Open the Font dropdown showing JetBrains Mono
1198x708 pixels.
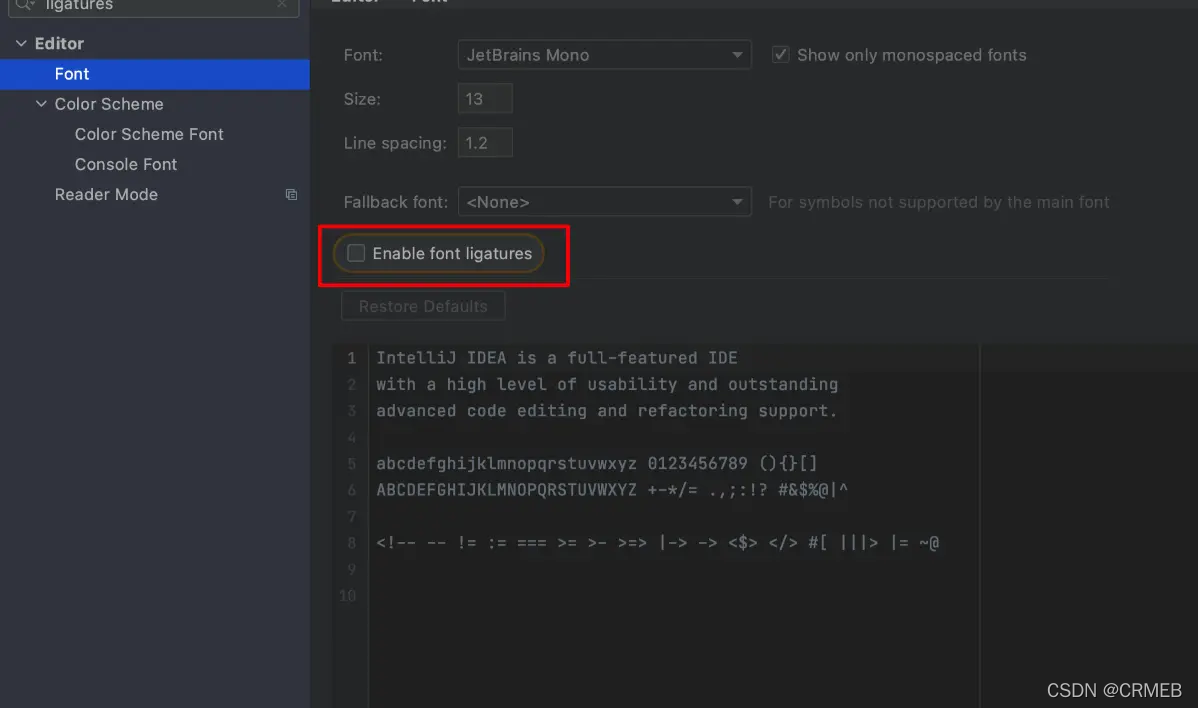(604, 55)
